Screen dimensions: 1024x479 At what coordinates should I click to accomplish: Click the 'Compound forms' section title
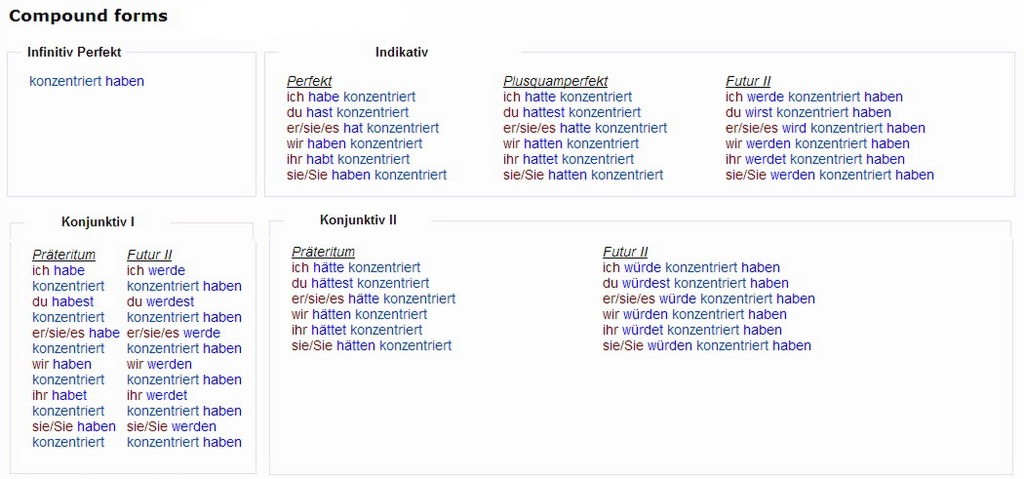88,16
